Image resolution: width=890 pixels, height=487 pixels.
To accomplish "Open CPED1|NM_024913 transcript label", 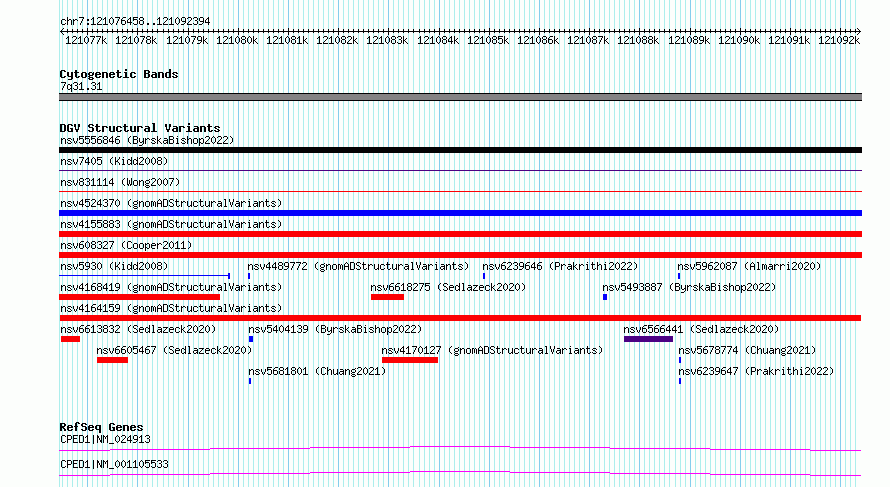I will tap(105, 439).
